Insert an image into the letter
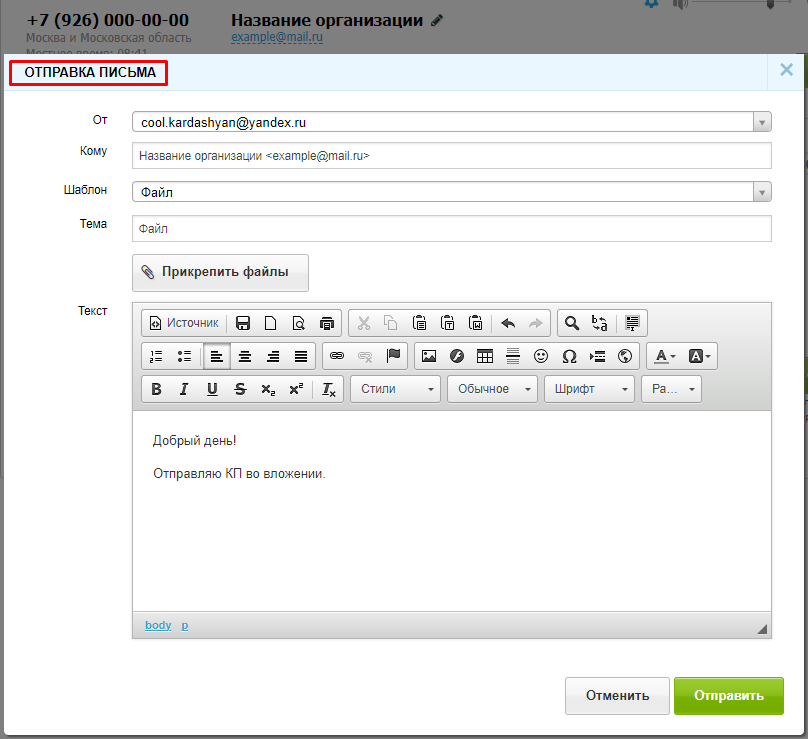The height and width of the screenshot is (739, 808). coord(429,356)
